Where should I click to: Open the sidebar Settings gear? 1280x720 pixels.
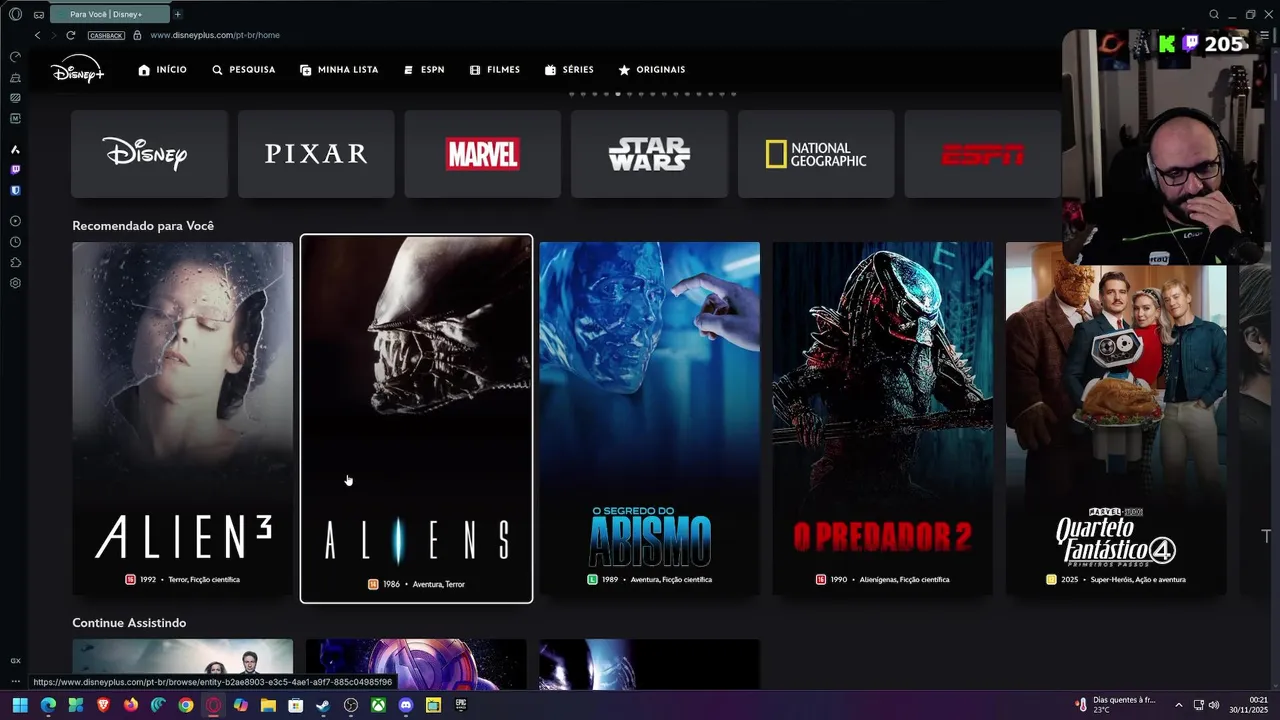point(15,283)
